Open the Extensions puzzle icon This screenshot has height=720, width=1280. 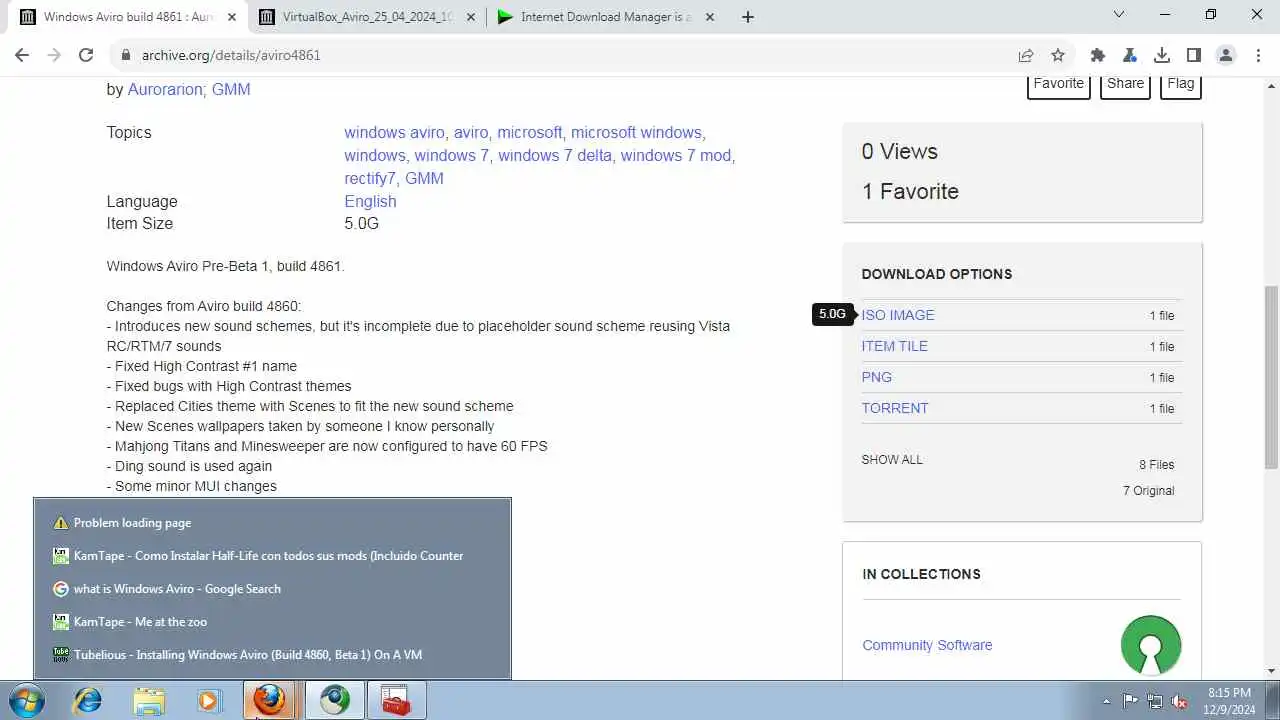[x=1098, y=55]
